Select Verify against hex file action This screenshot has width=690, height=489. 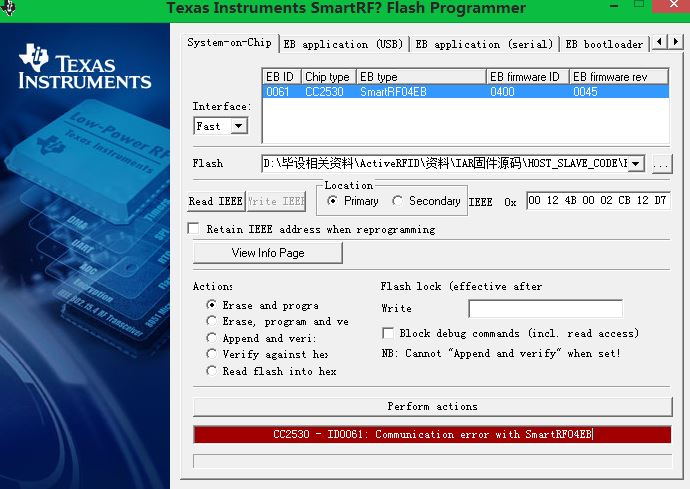point(212,354)
